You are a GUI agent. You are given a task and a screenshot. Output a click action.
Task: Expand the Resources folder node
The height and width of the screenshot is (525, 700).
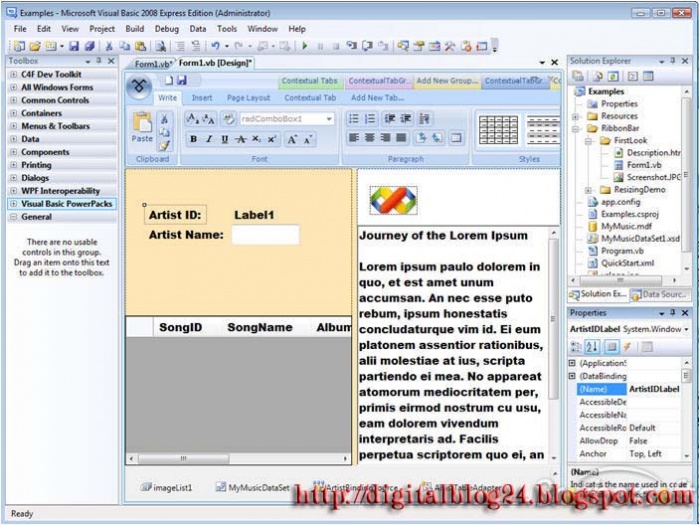[575, 117]
